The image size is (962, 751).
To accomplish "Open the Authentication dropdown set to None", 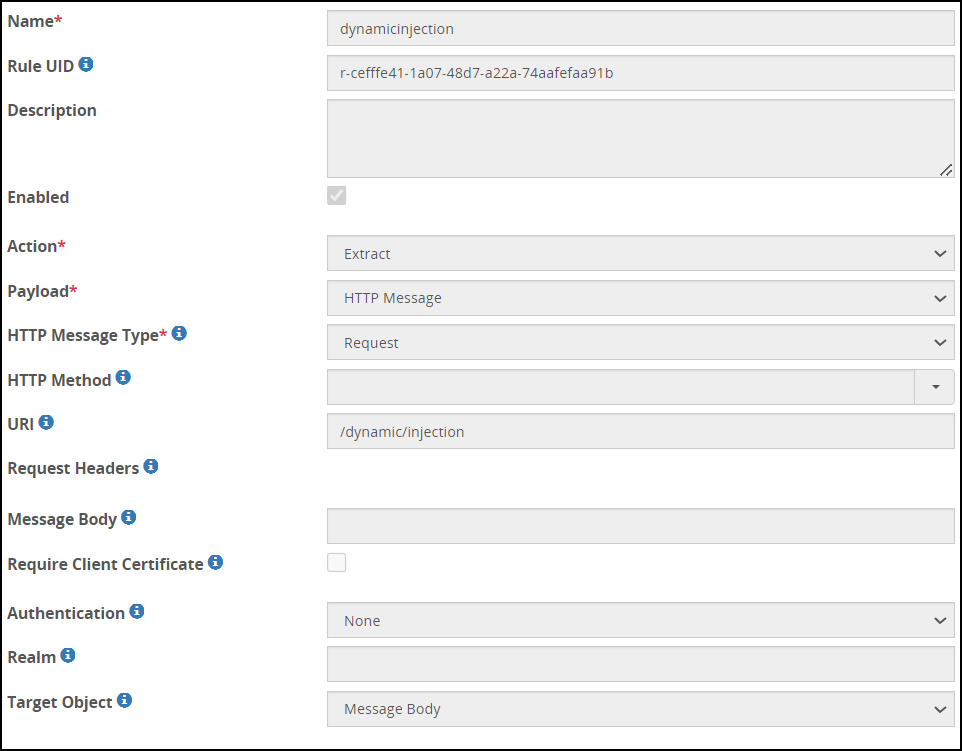I will coord(640,621).
